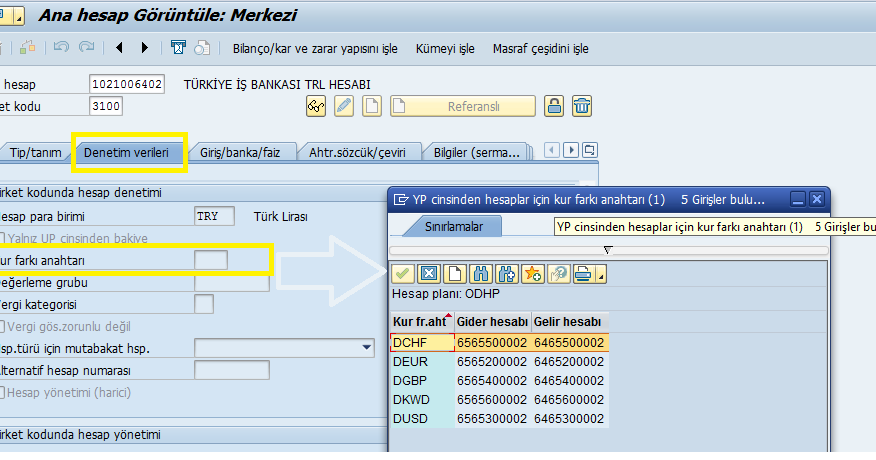Click the popup title bar menu icon
The height and width of the screenshot is (460, 876).
(x=401, y=200)
